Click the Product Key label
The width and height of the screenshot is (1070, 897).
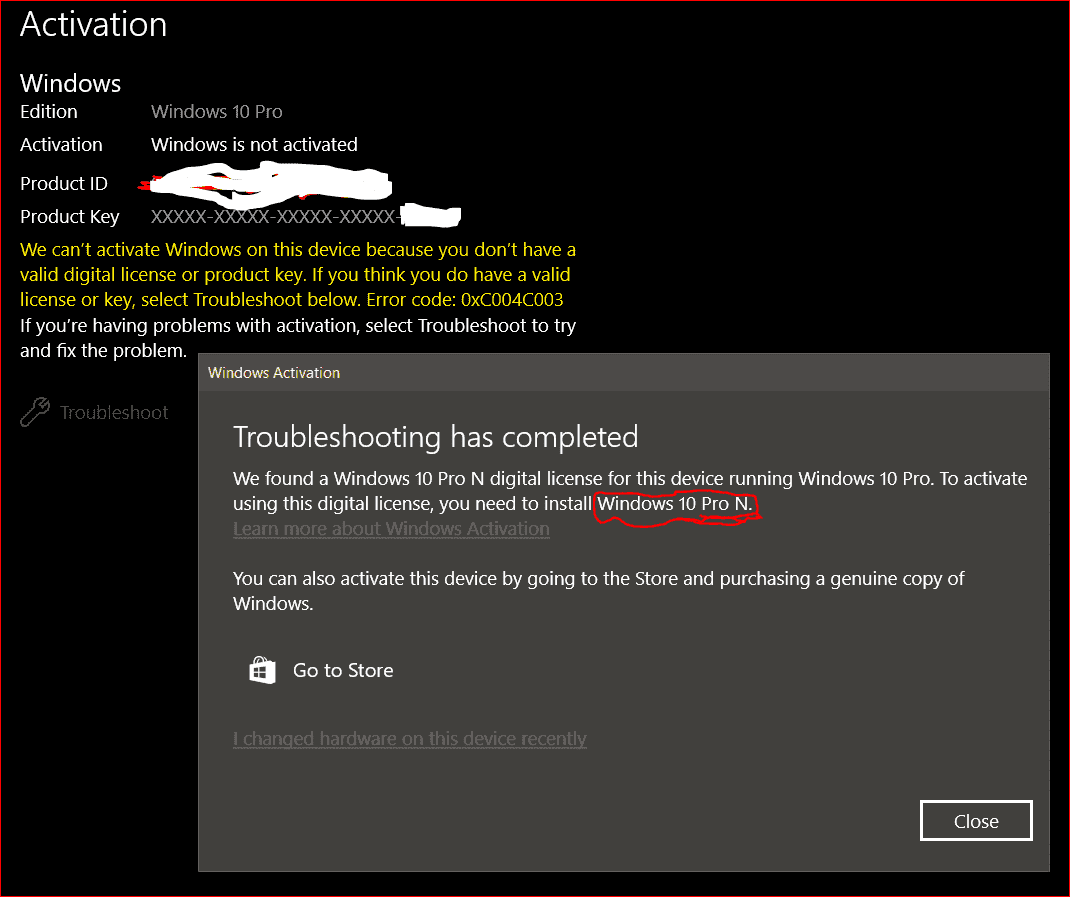(x=70, y=216)
